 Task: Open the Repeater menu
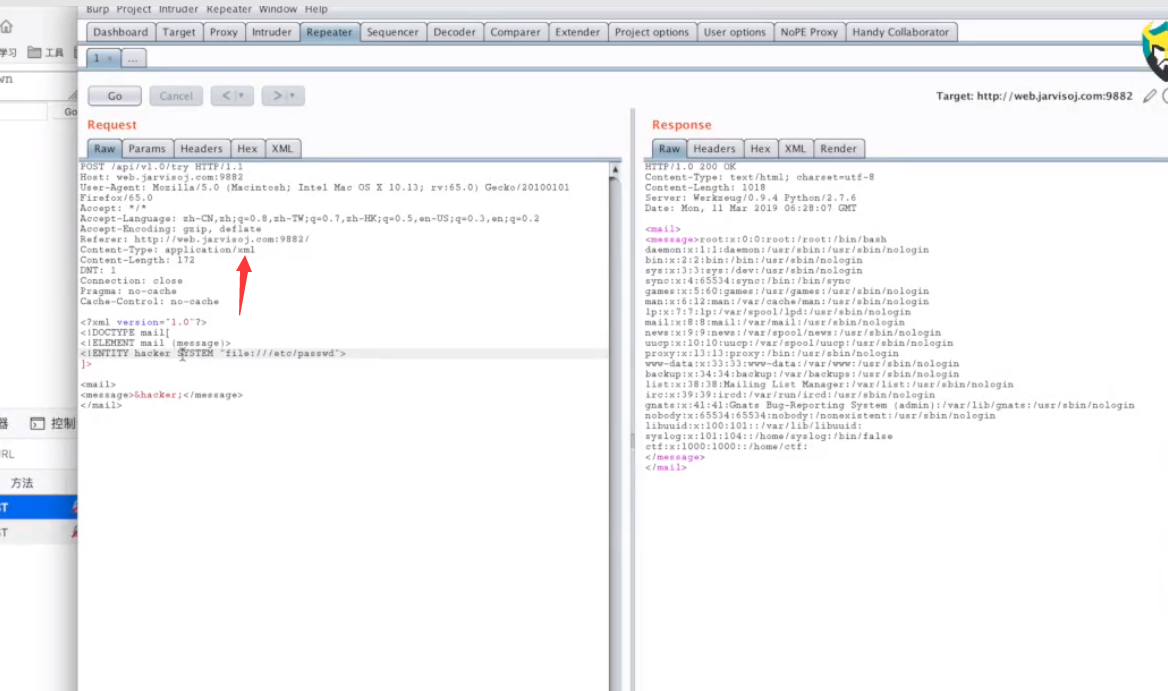[x=229, y=9]
